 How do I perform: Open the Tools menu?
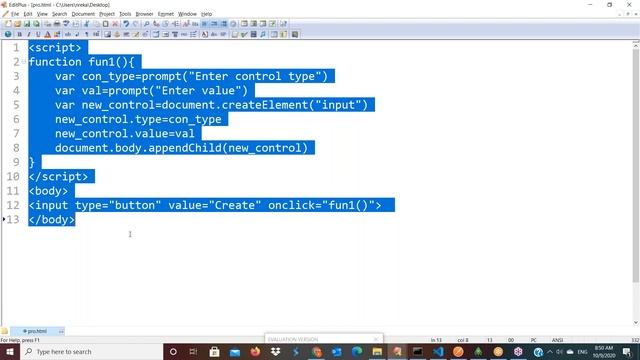[125, 14]
